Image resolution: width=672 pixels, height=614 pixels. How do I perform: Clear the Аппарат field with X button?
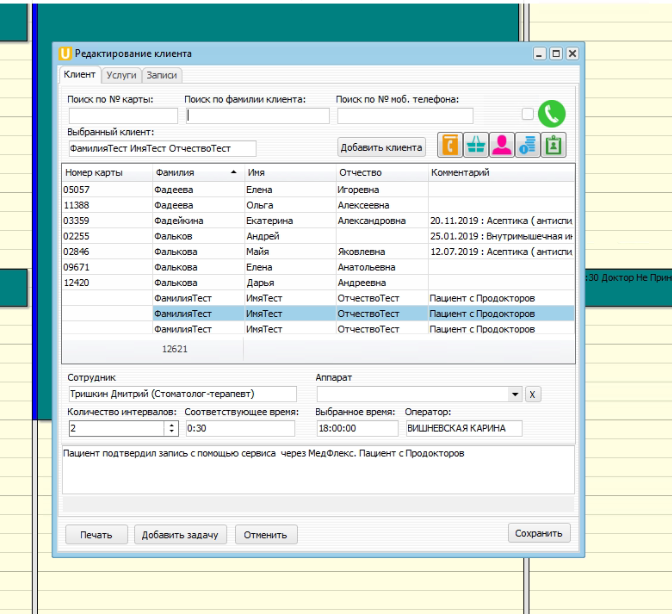tap(533, 395)
